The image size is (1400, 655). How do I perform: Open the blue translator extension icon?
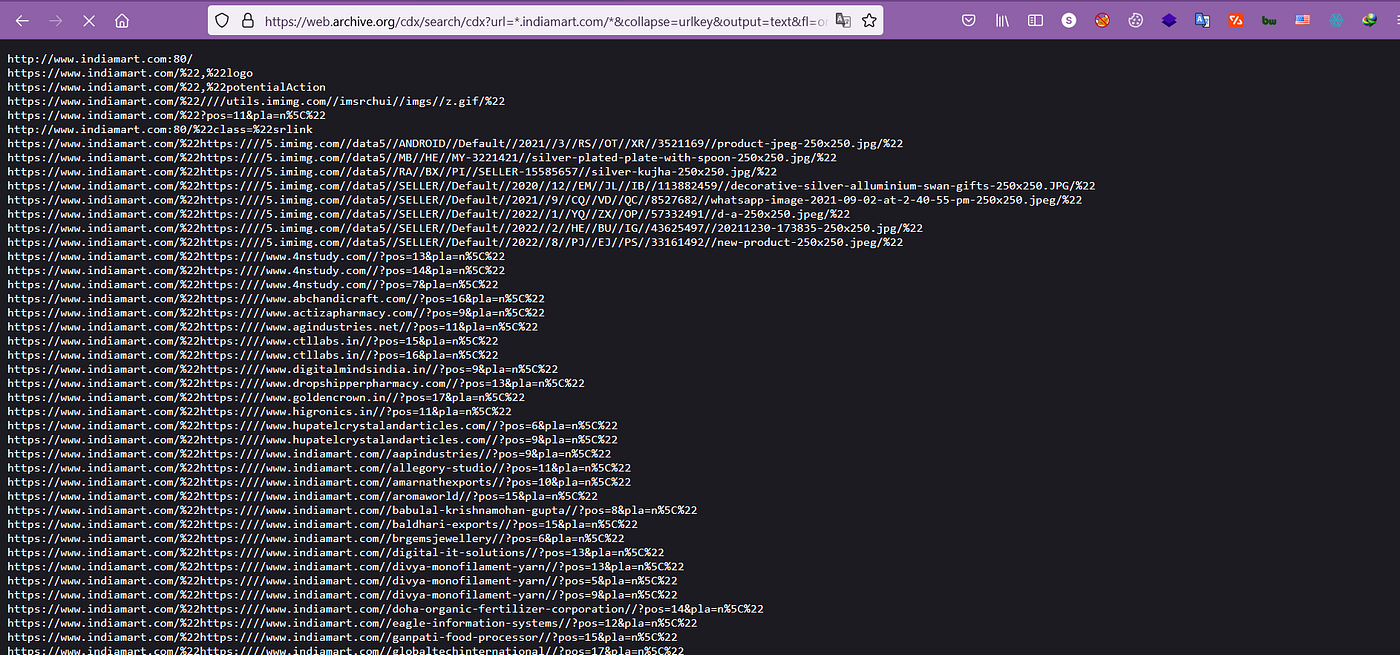click(1202, 20)
